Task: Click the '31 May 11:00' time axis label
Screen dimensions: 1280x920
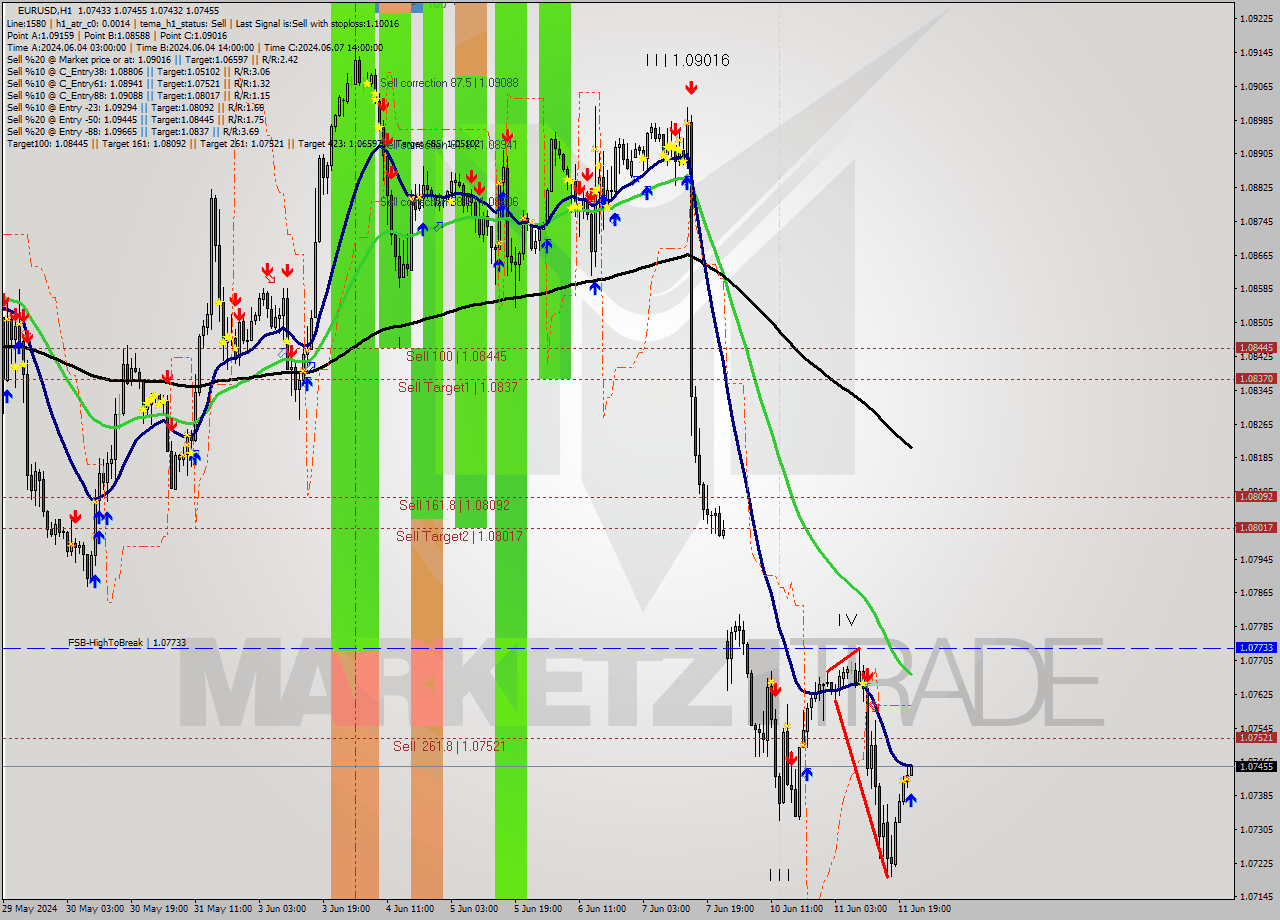Action: coord(221,909)
